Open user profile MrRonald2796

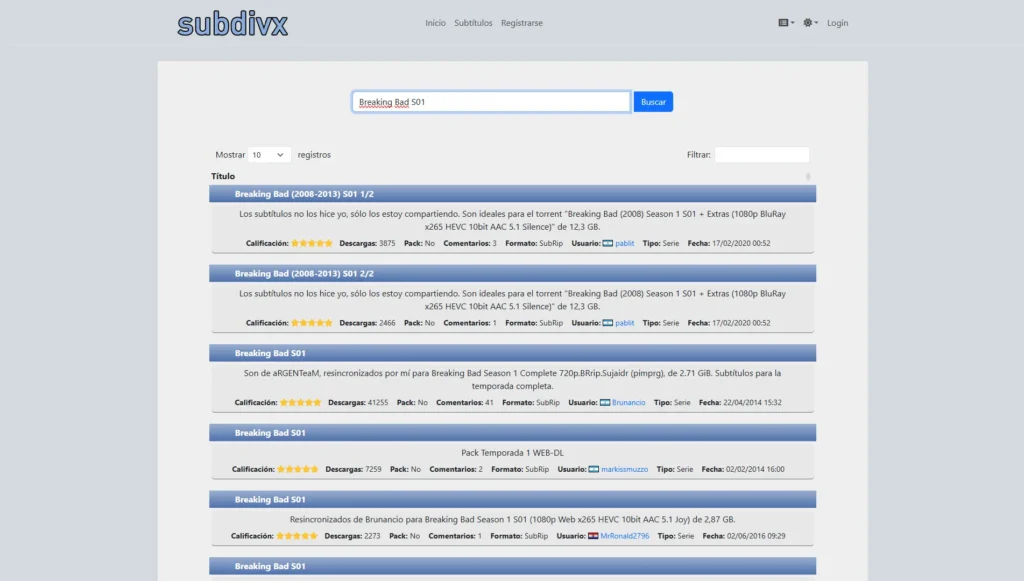[625, 536]
